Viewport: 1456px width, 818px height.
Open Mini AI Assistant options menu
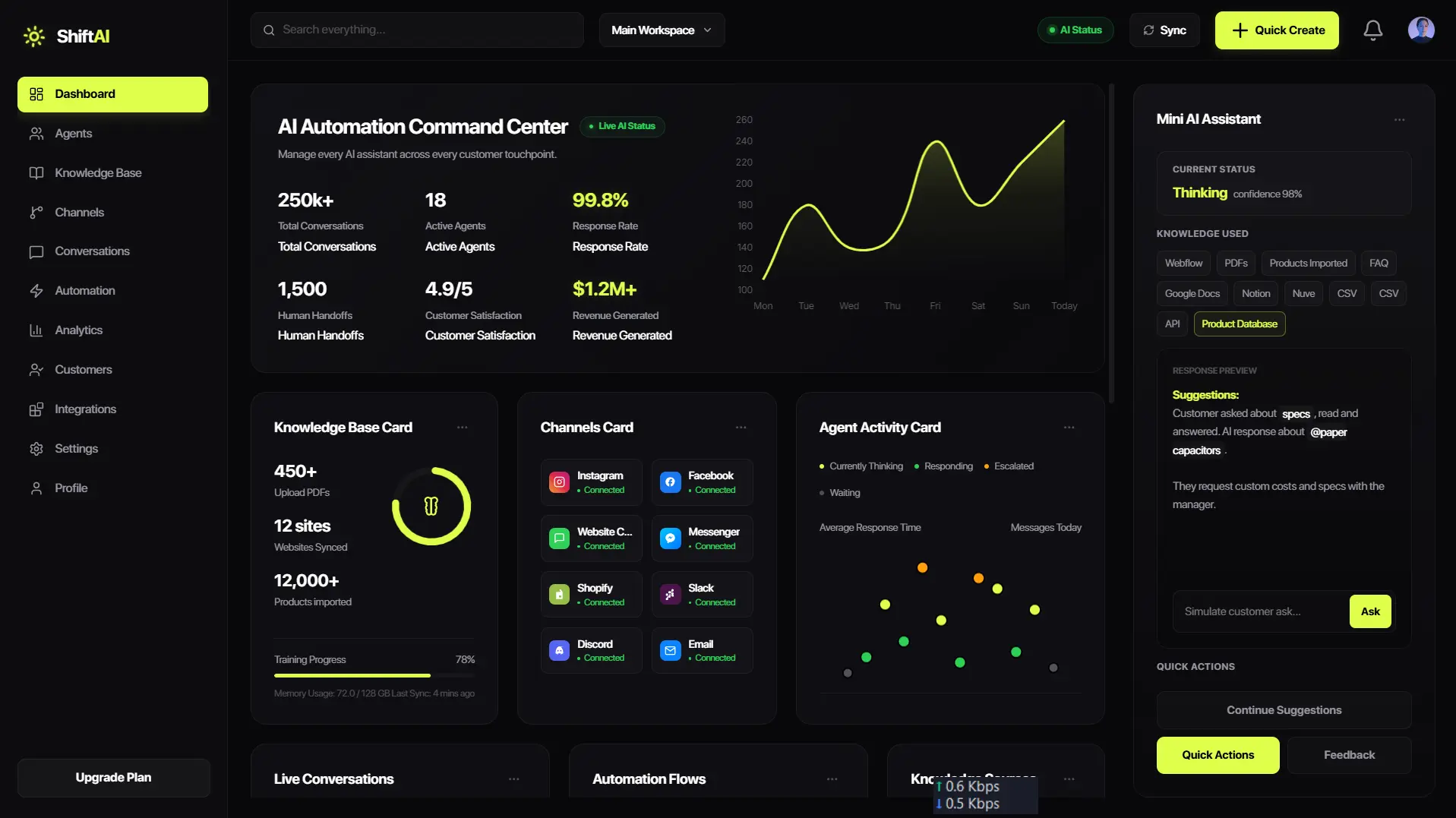pyautogui.click(x=1399, y=119)
